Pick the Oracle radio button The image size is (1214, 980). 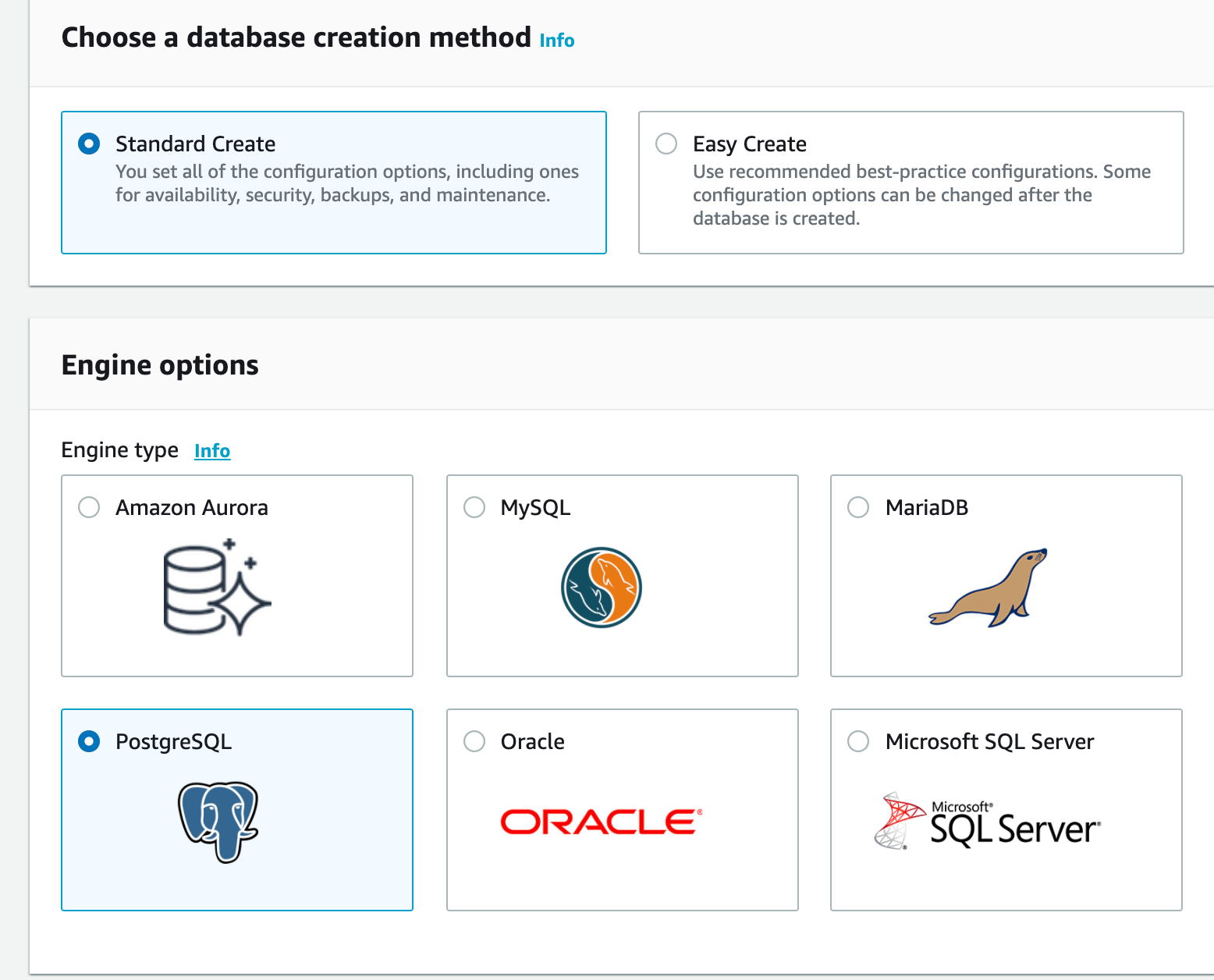[474, 741]
